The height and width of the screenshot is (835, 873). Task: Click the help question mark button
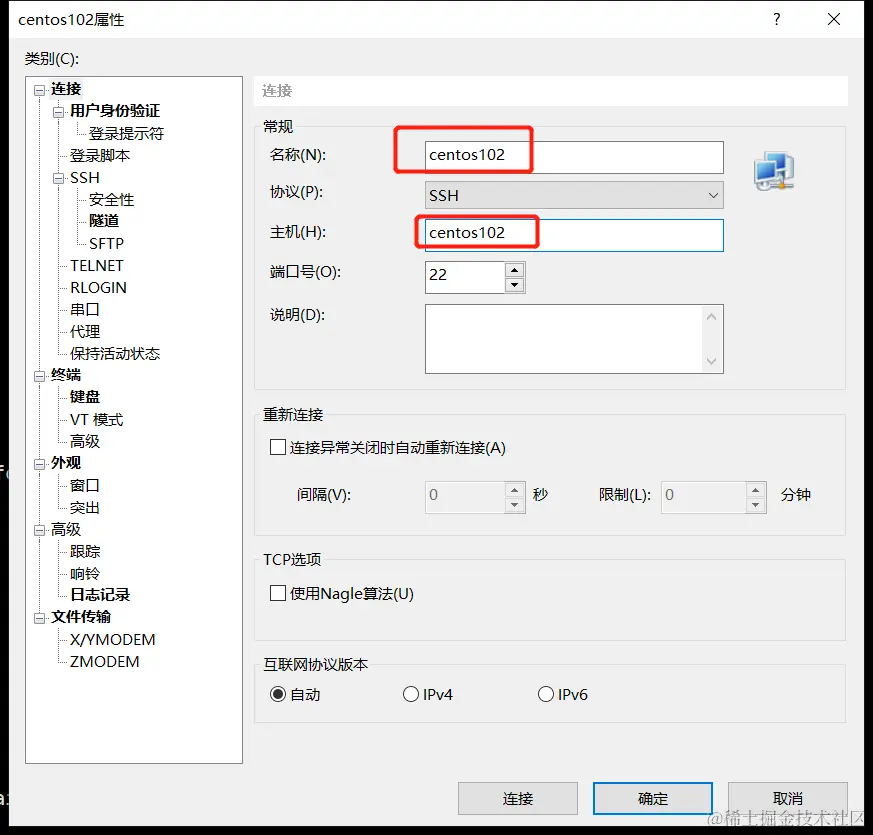click(777, 19)
